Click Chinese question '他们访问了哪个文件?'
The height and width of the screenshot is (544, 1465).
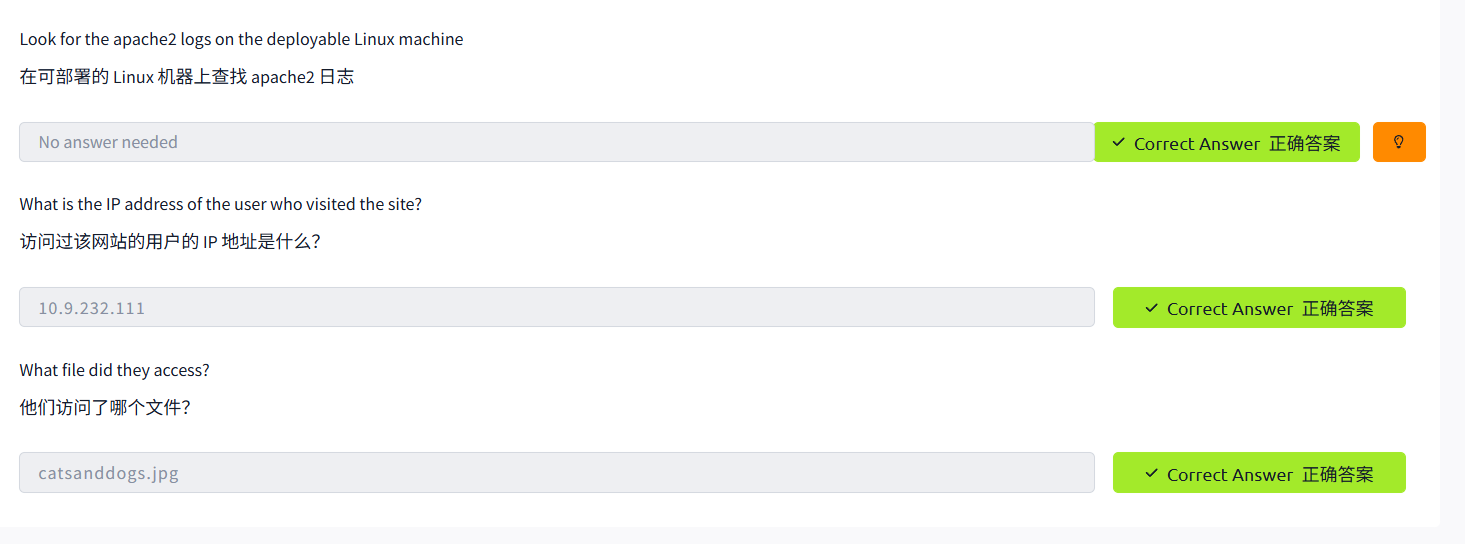105,408
